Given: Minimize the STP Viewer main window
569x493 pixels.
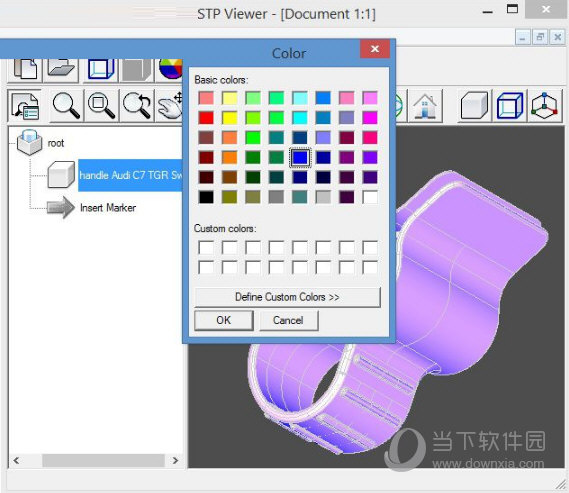Looking at the screenshot, I should [488, 12].
